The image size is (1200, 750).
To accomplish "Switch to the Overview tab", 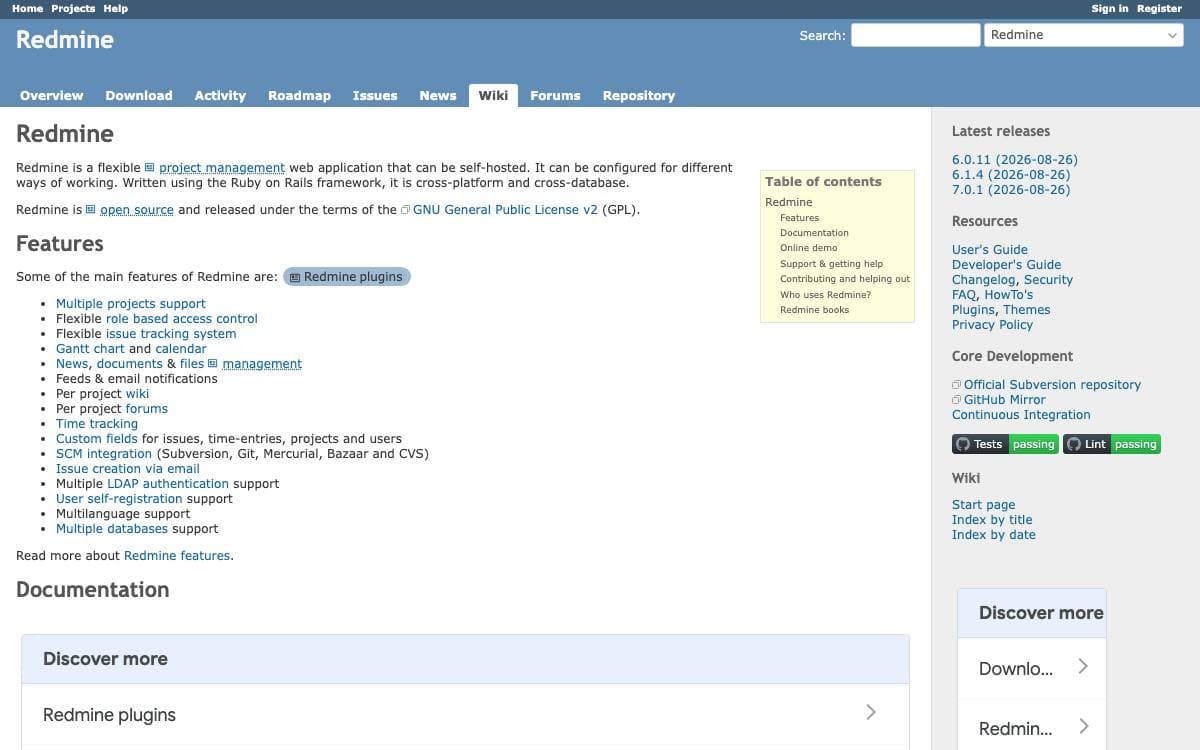I will tap(52, 96).
